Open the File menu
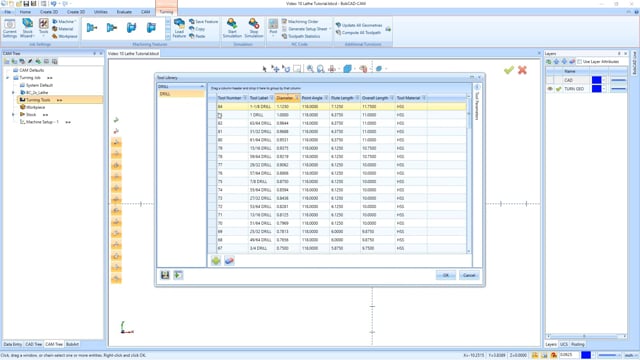This screenshot has height=360, width=640. 7,12
